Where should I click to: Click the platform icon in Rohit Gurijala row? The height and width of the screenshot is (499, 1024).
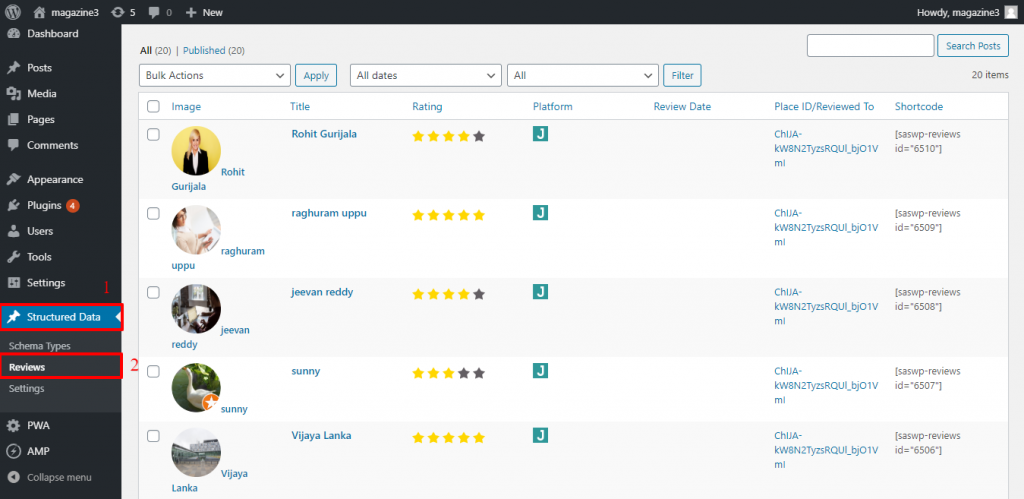pos(540,134)
